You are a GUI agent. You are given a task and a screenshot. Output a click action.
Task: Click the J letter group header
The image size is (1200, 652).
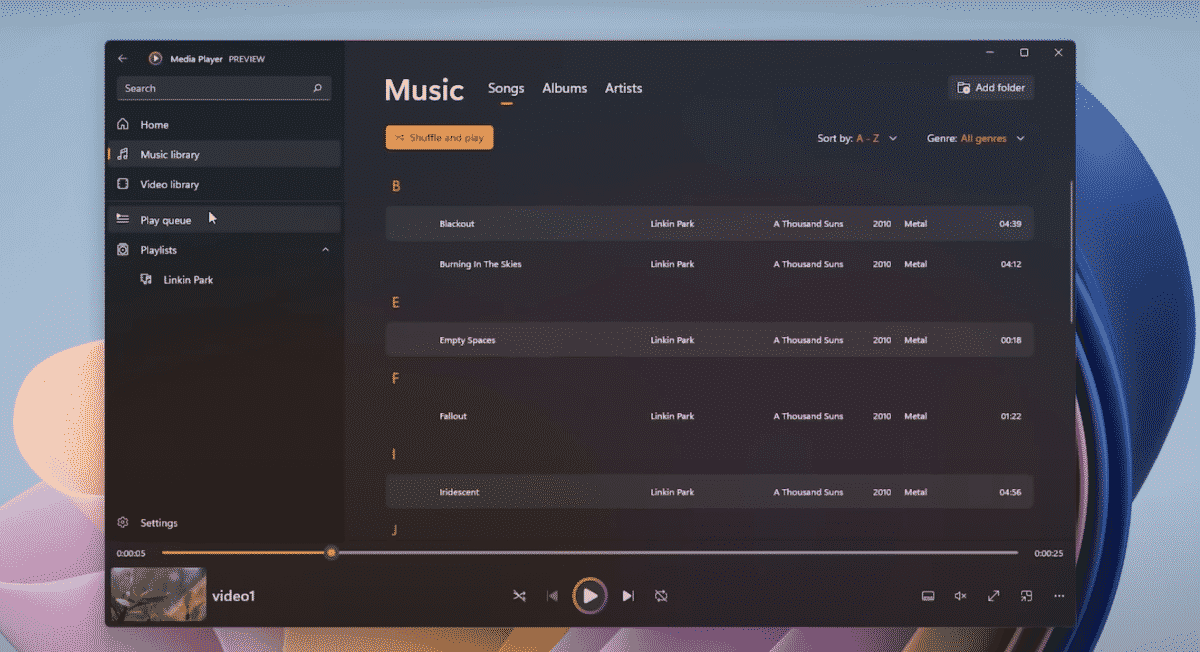click(395, 530)
